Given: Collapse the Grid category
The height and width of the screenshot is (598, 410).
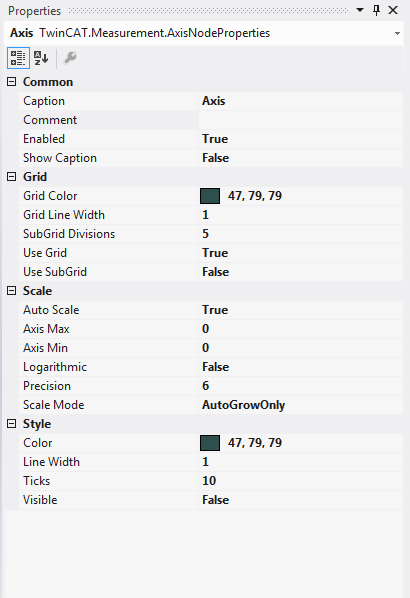Looking at the screenshot, I should click(12, 177).
